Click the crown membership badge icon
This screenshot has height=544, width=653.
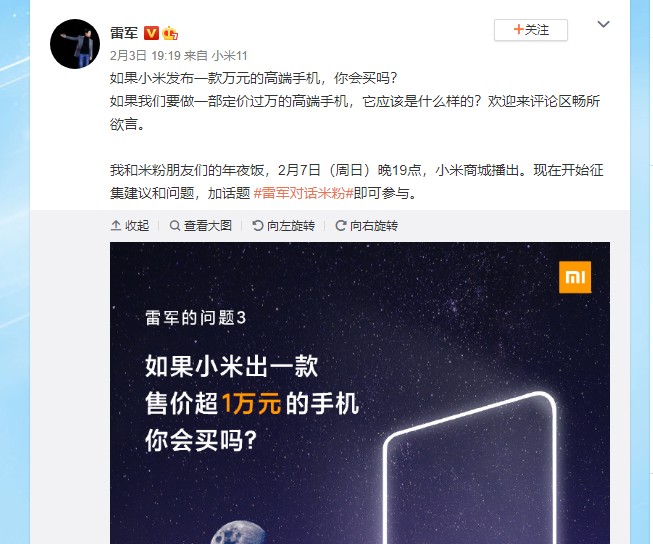pyautogui.click(x=170, y=33)
